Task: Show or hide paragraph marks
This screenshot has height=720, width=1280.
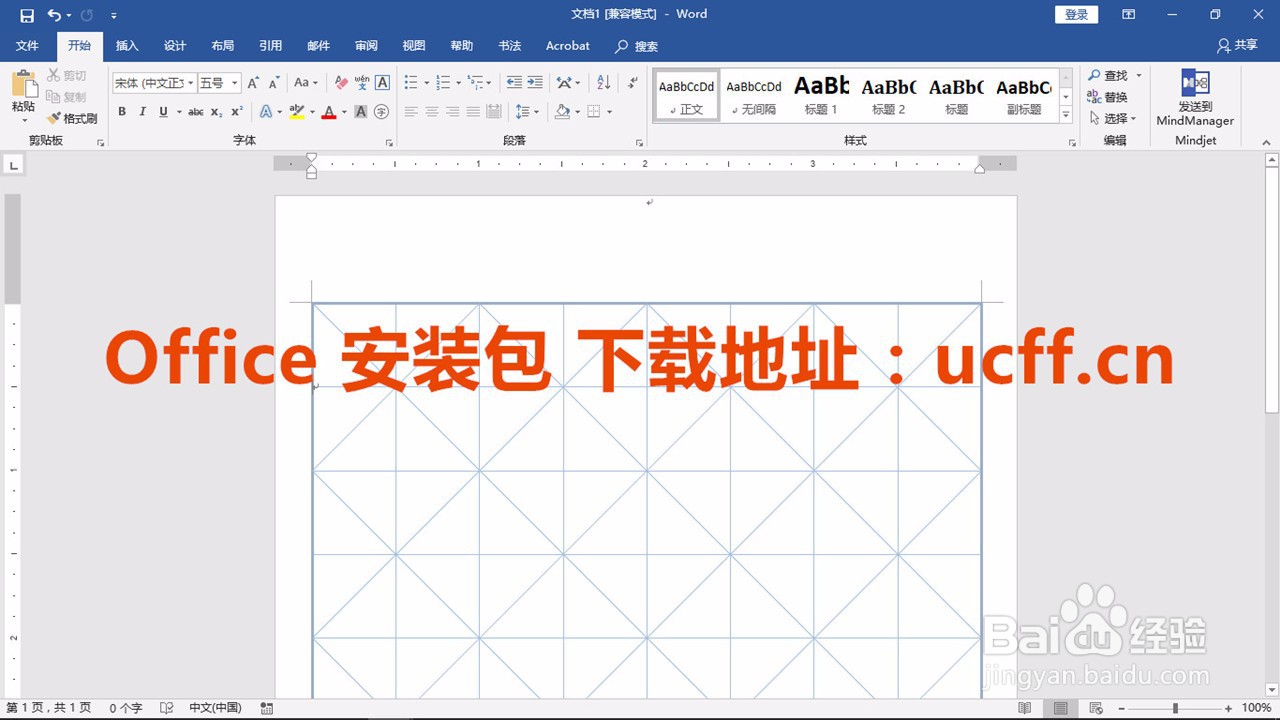Action: pyautogui.click(x=632, y=83)
